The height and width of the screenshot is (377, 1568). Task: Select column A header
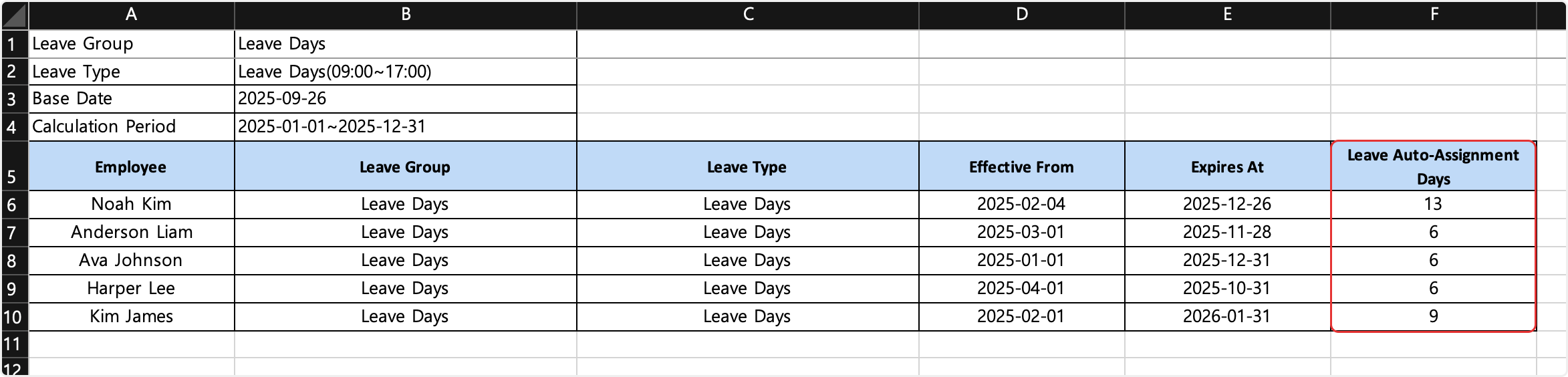(x=131, y=15)
